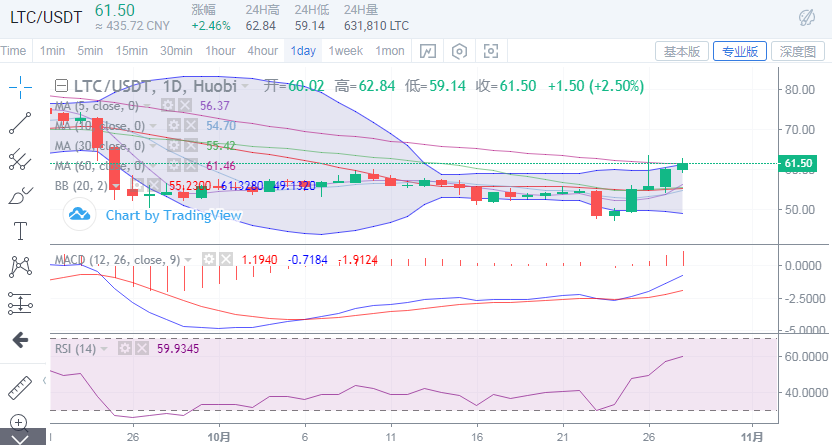Select the XABCD pattern tool
This screenshot has width=832, height=445.
point(20,266)
